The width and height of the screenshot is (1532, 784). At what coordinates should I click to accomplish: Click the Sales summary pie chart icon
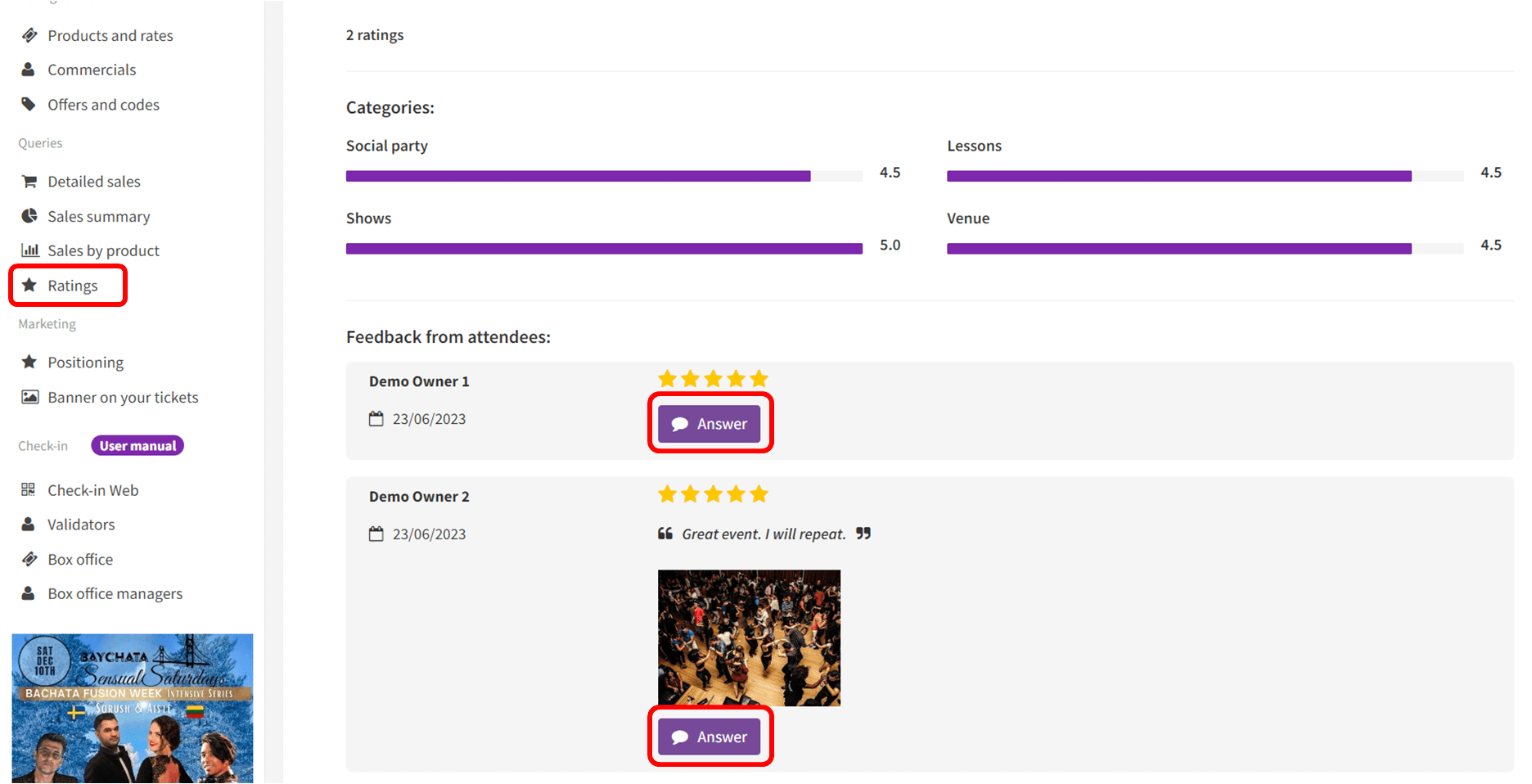click(x=29, y=216)
